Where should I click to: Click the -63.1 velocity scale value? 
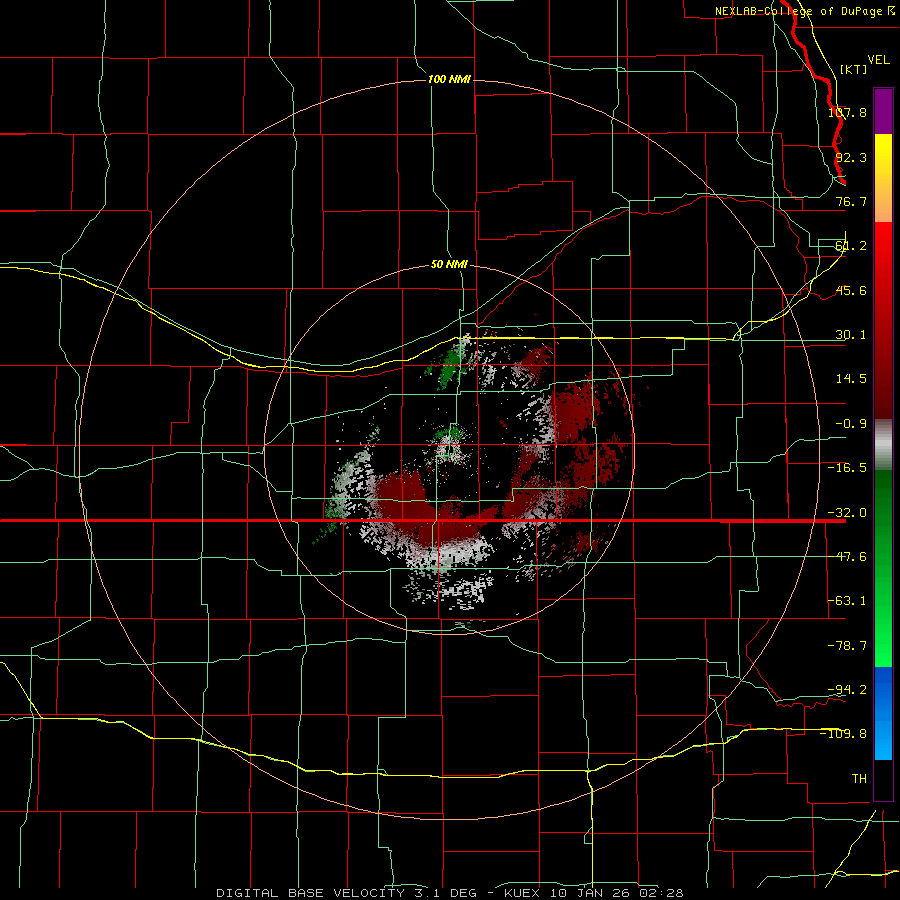847,601
